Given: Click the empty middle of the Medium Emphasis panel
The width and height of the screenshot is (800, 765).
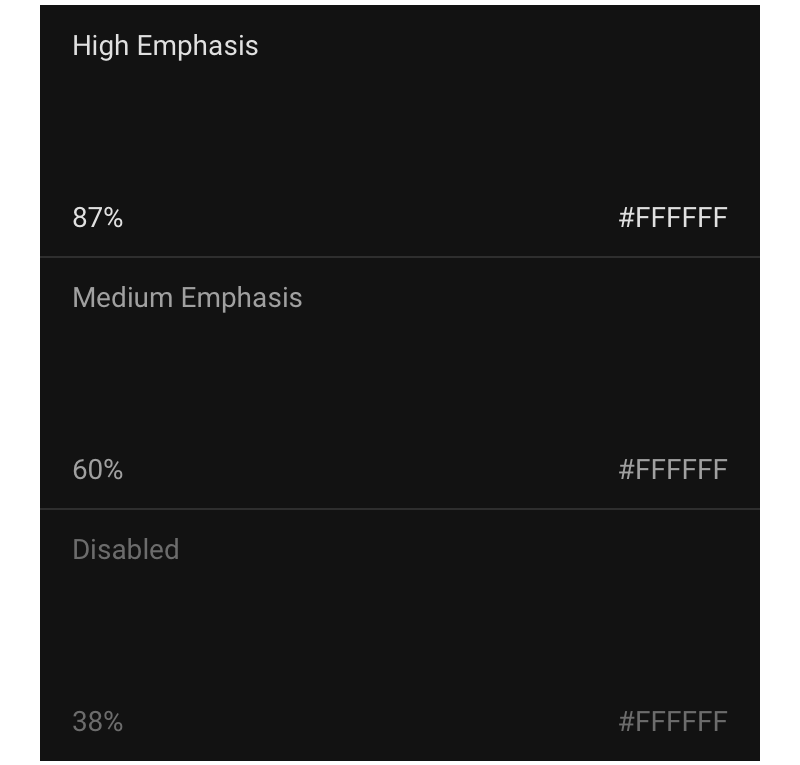Looking at the screenshot, I should tap(400, 384).
